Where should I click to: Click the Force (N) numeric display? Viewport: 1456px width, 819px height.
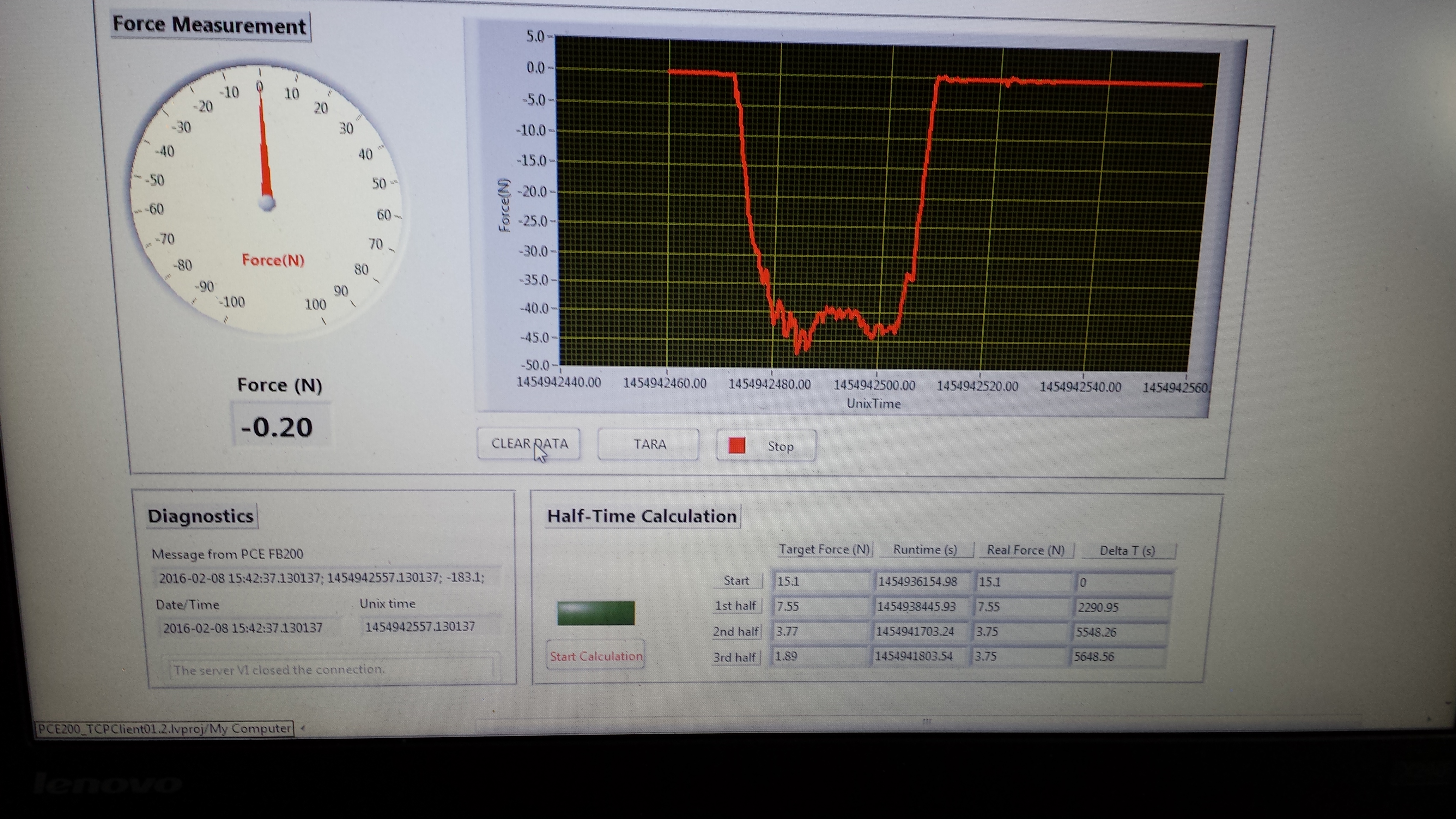(278, 427)
